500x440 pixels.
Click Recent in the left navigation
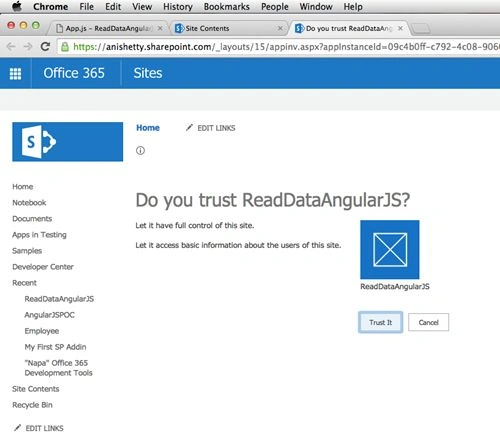24,283
